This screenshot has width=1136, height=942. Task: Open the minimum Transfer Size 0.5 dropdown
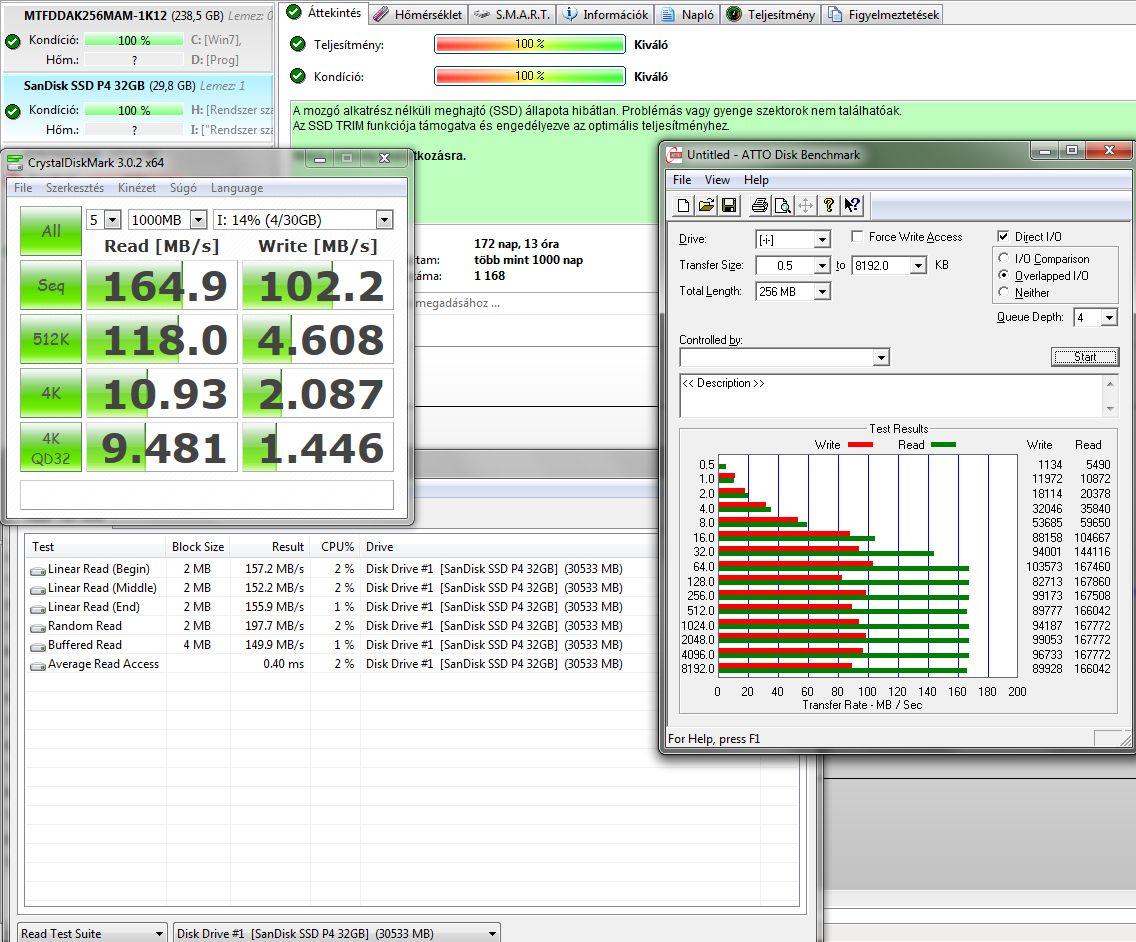[822, 266]
